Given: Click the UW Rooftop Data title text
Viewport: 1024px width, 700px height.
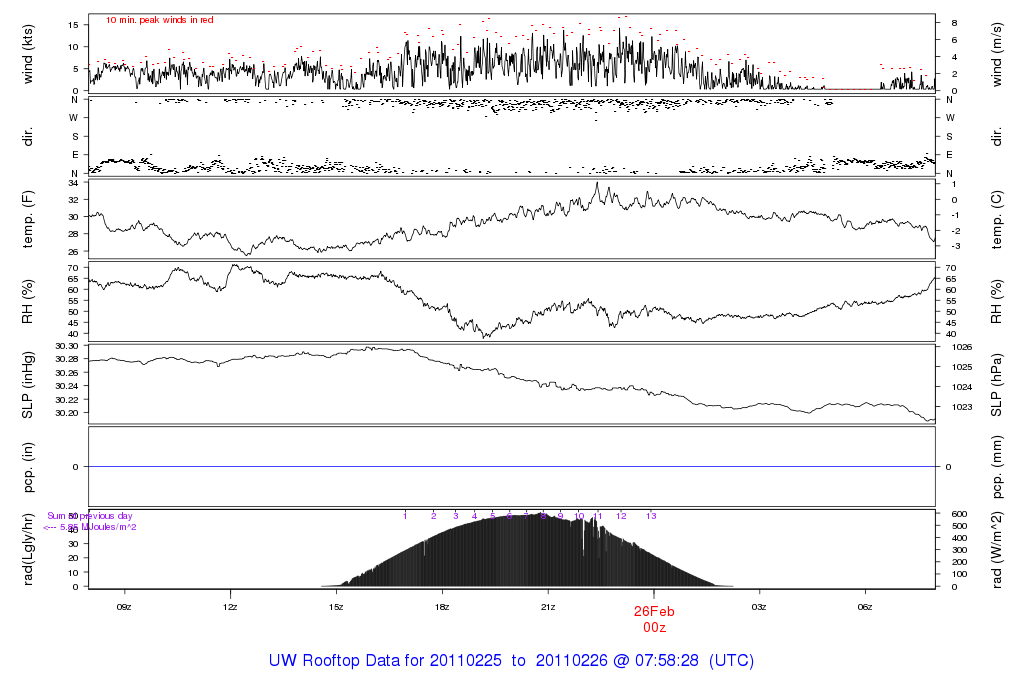Looking at the screenshot, I should point(511,661).
